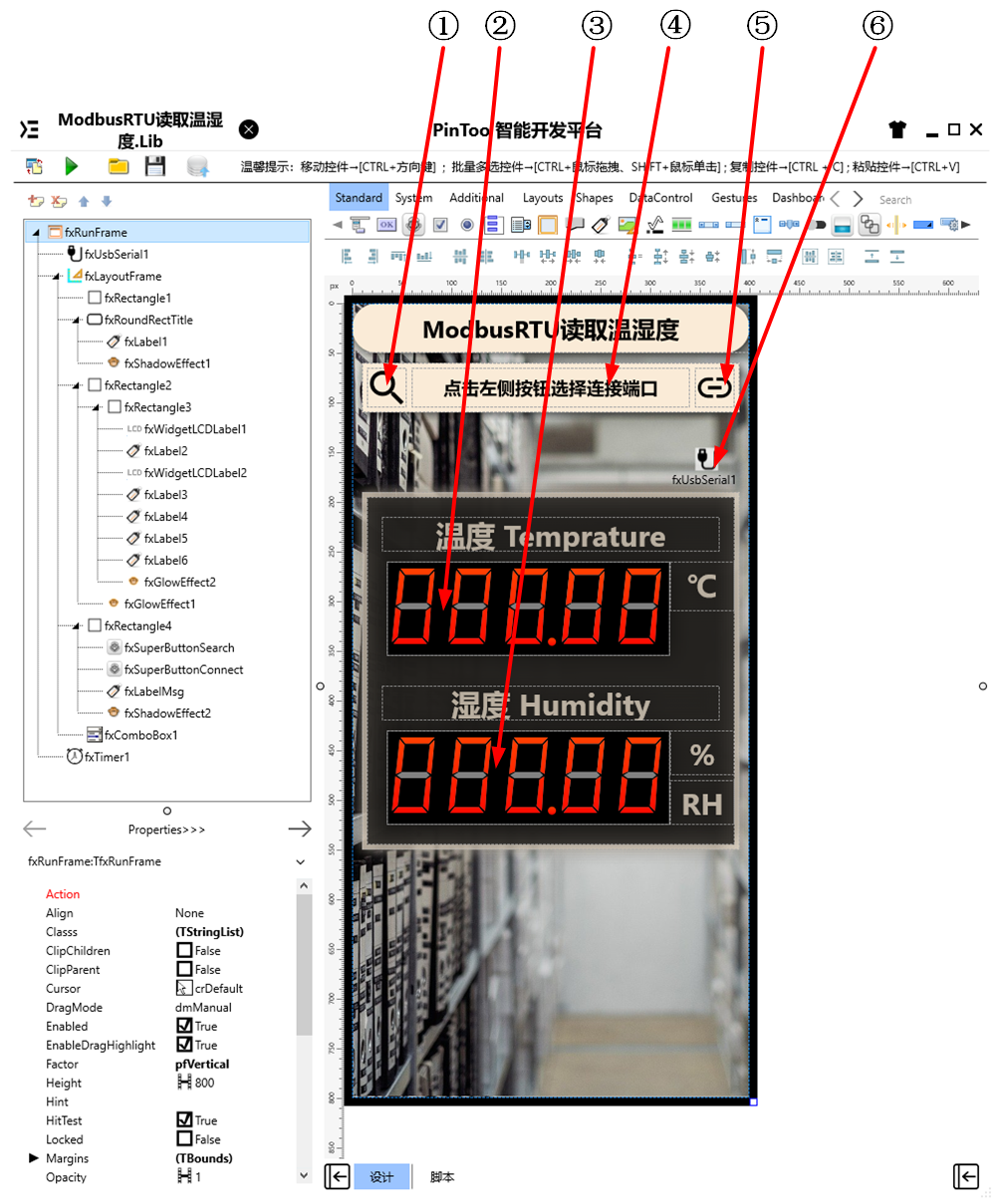Toggle the ClipChildren checkbox
The width and height of the screenshot is (999, 1204).
(184, 951)
